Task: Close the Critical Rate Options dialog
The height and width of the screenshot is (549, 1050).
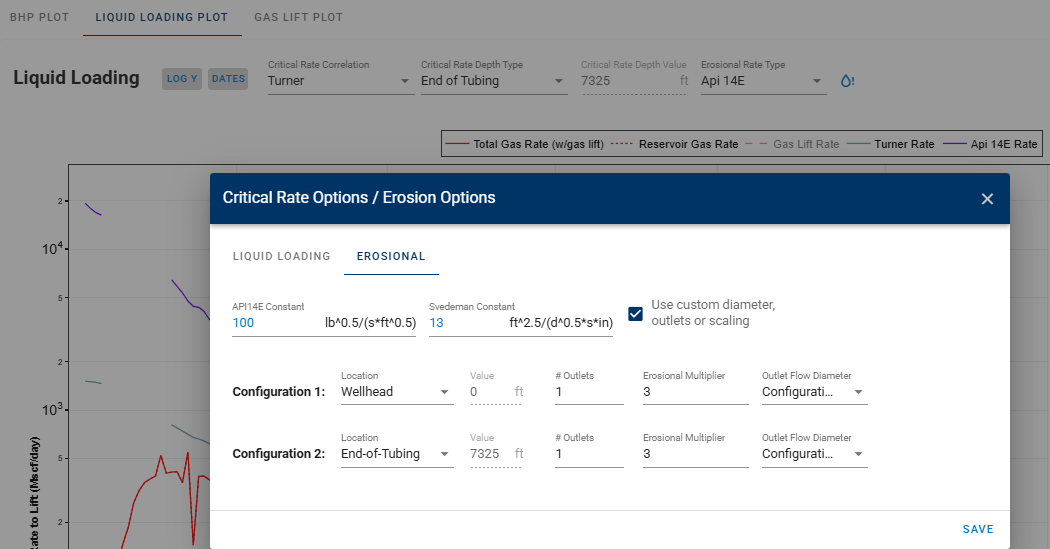Action: [987, 199]
